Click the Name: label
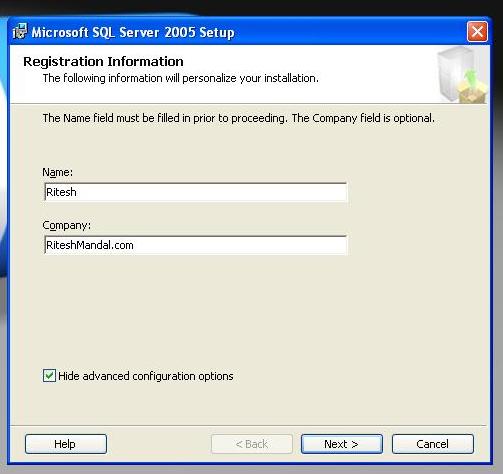 57,172
